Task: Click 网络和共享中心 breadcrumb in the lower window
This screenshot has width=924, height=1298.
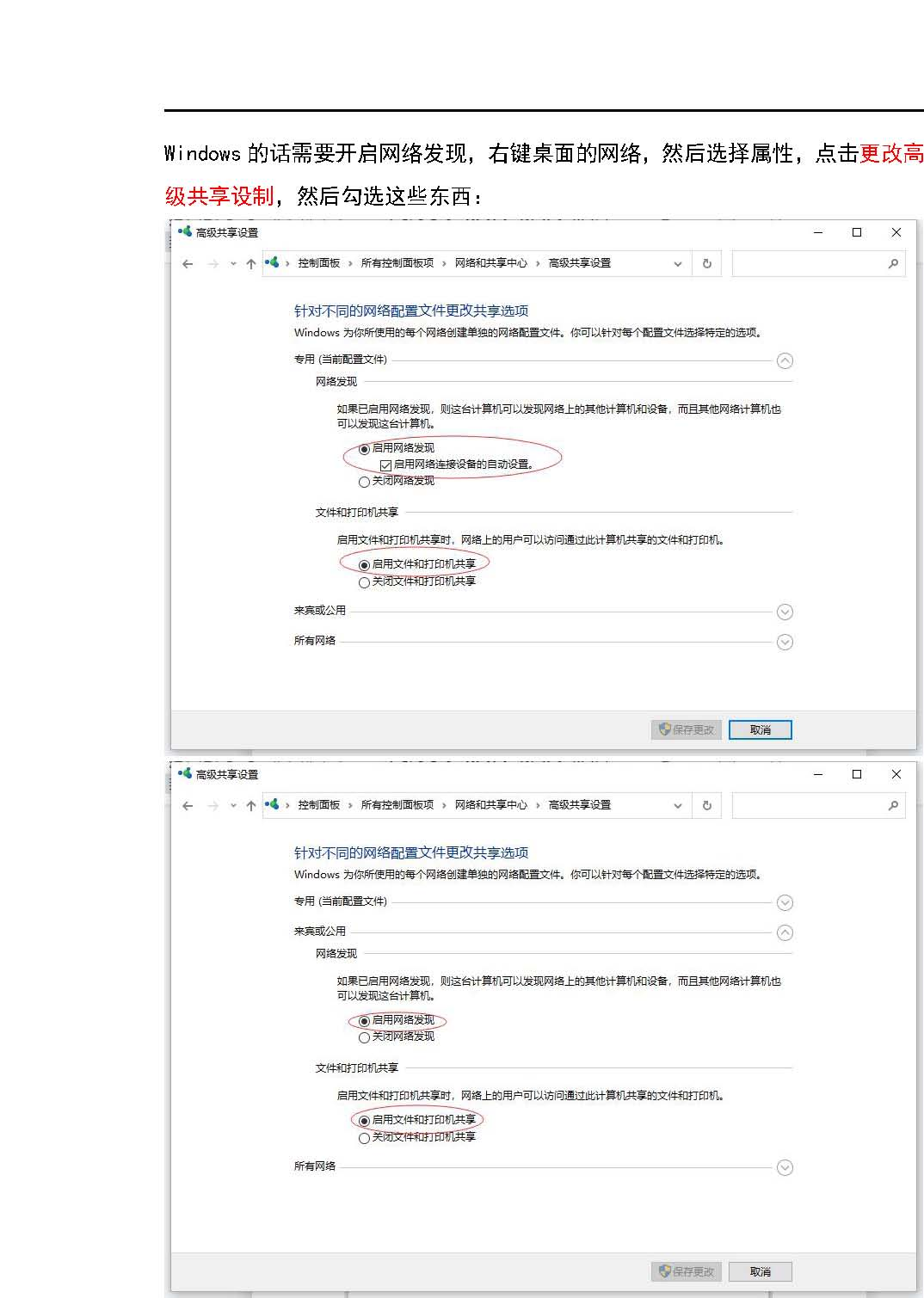Action: click(x=491, y=805)
